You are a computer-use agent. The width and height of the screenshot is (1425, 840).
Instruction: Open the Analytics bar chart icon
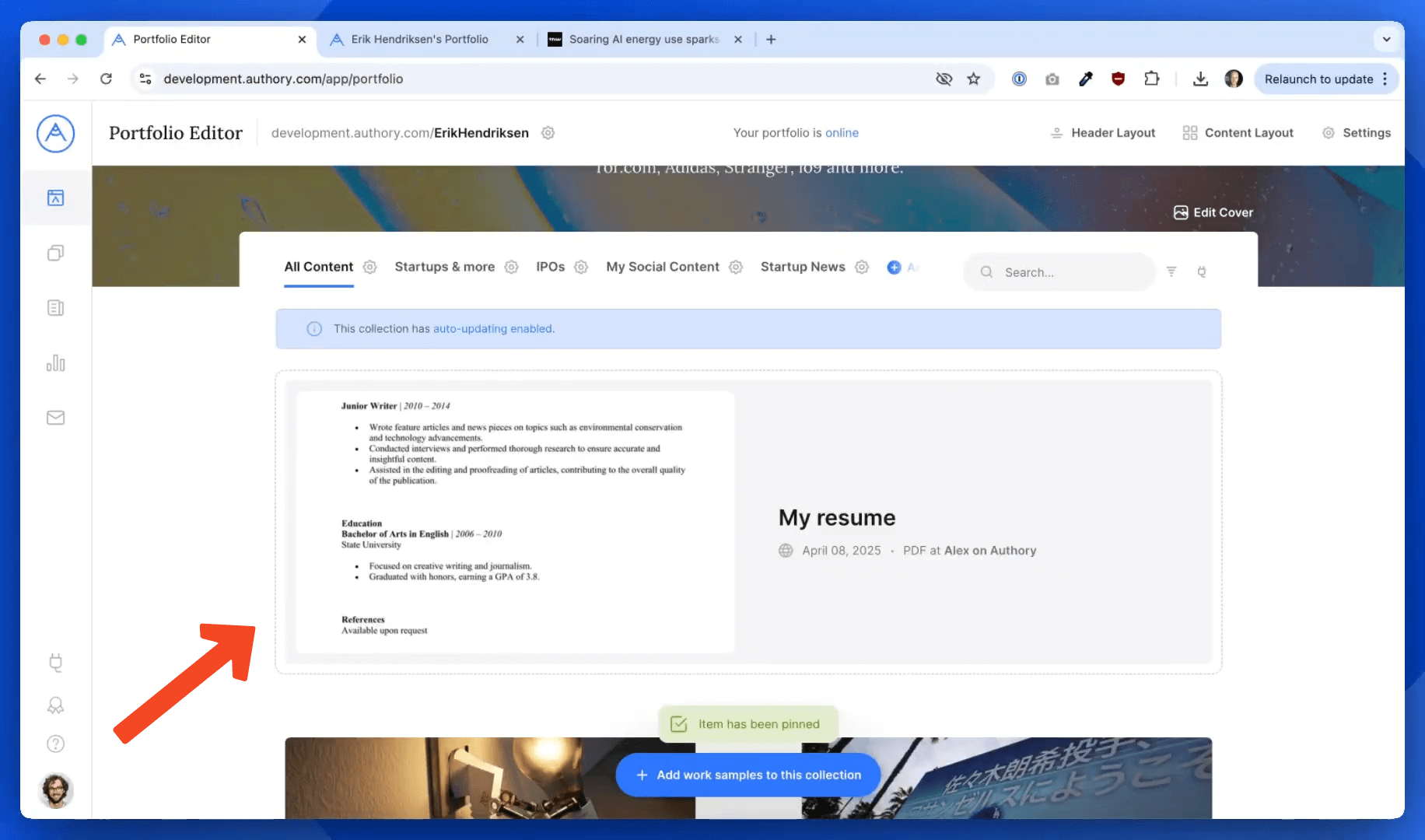tap(55, 363)
